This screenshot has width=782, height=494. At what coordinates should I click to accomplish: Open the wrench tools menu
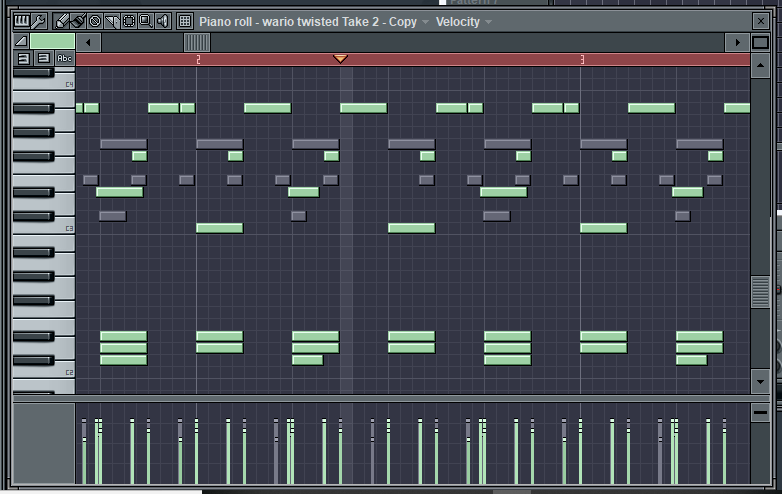coord(38,21)
